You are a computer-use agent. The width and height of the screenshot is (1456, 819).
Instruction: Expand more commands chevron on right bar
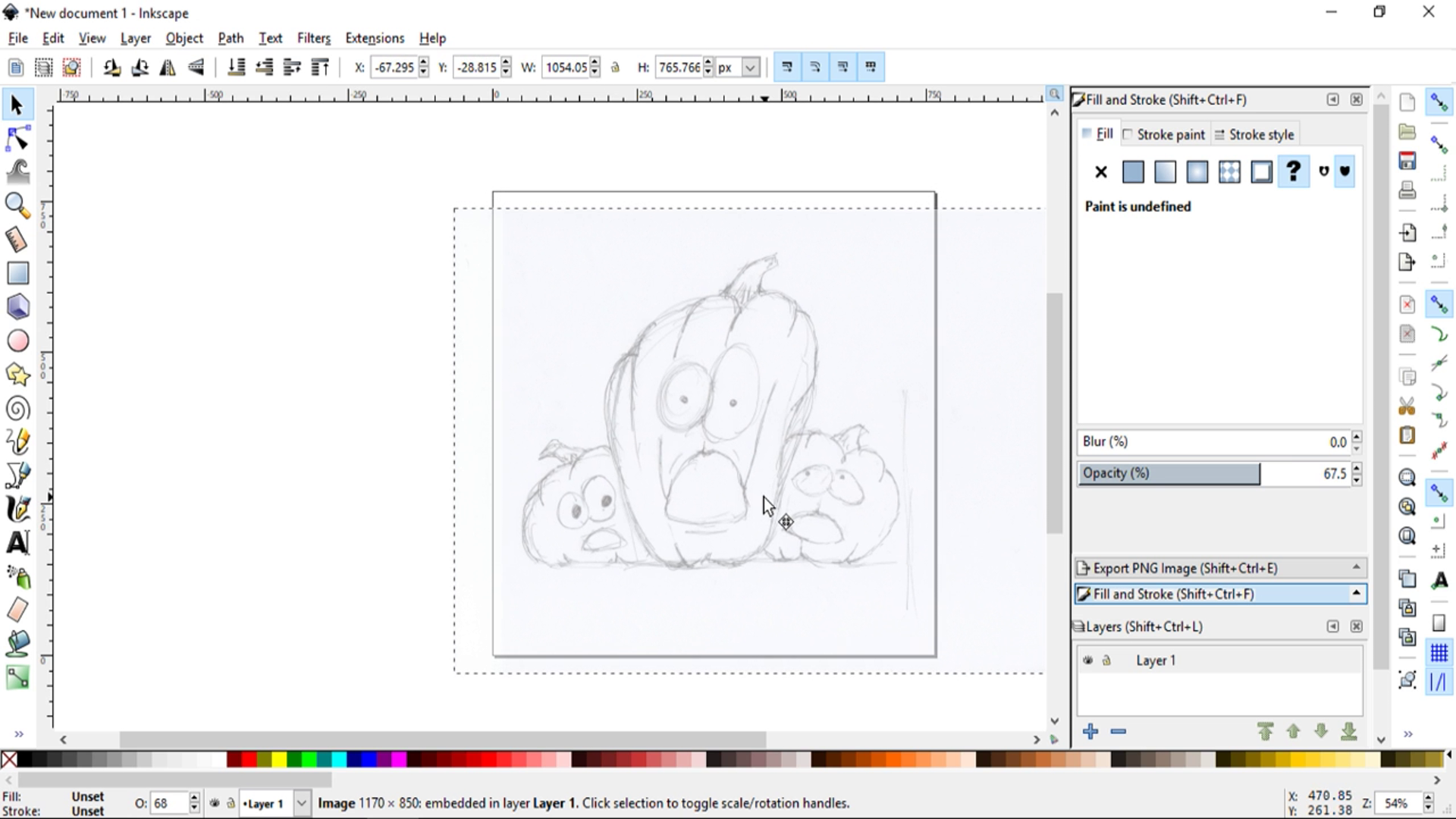pyautogui.click(x=1408, y=734)
